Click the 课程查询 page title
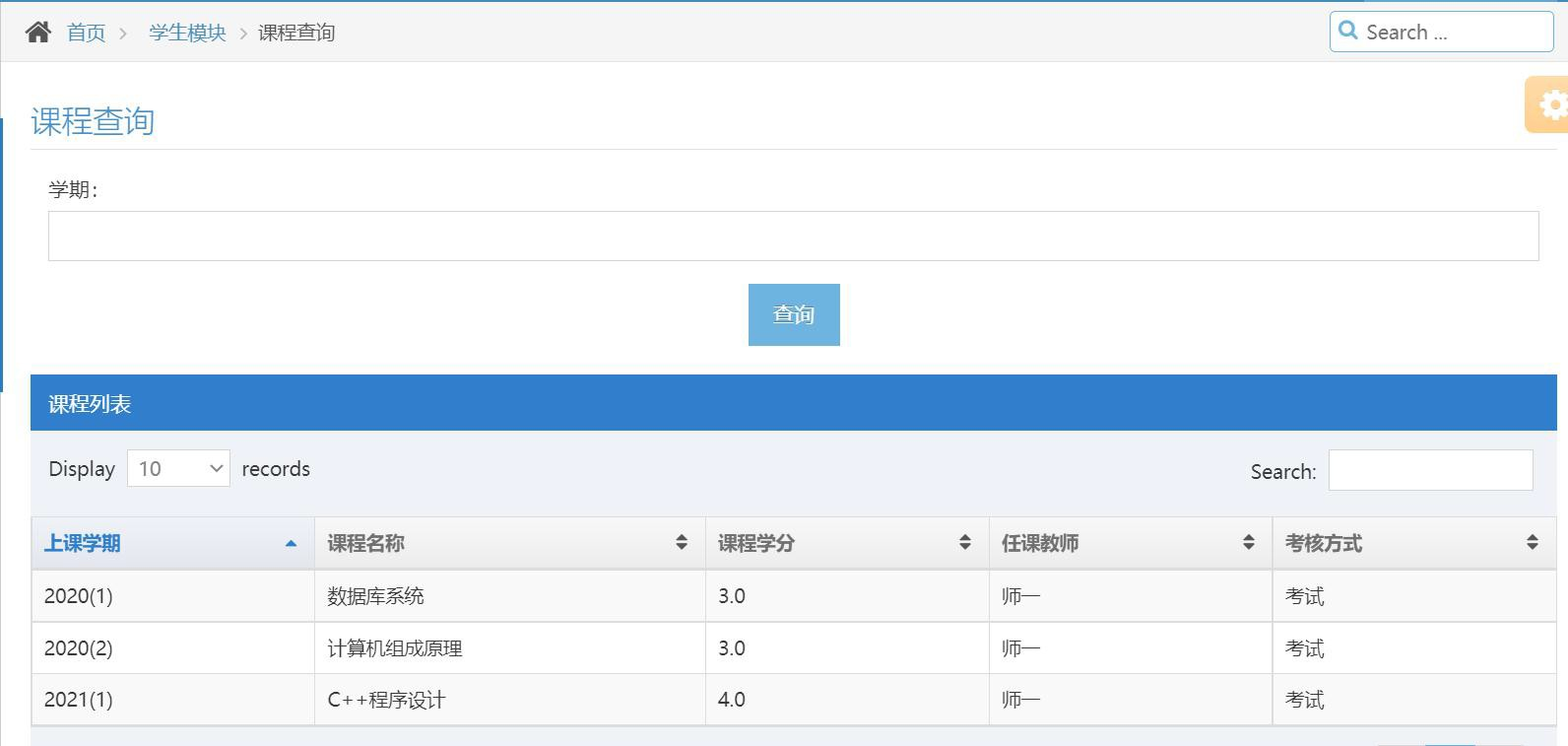 [93, 121]
